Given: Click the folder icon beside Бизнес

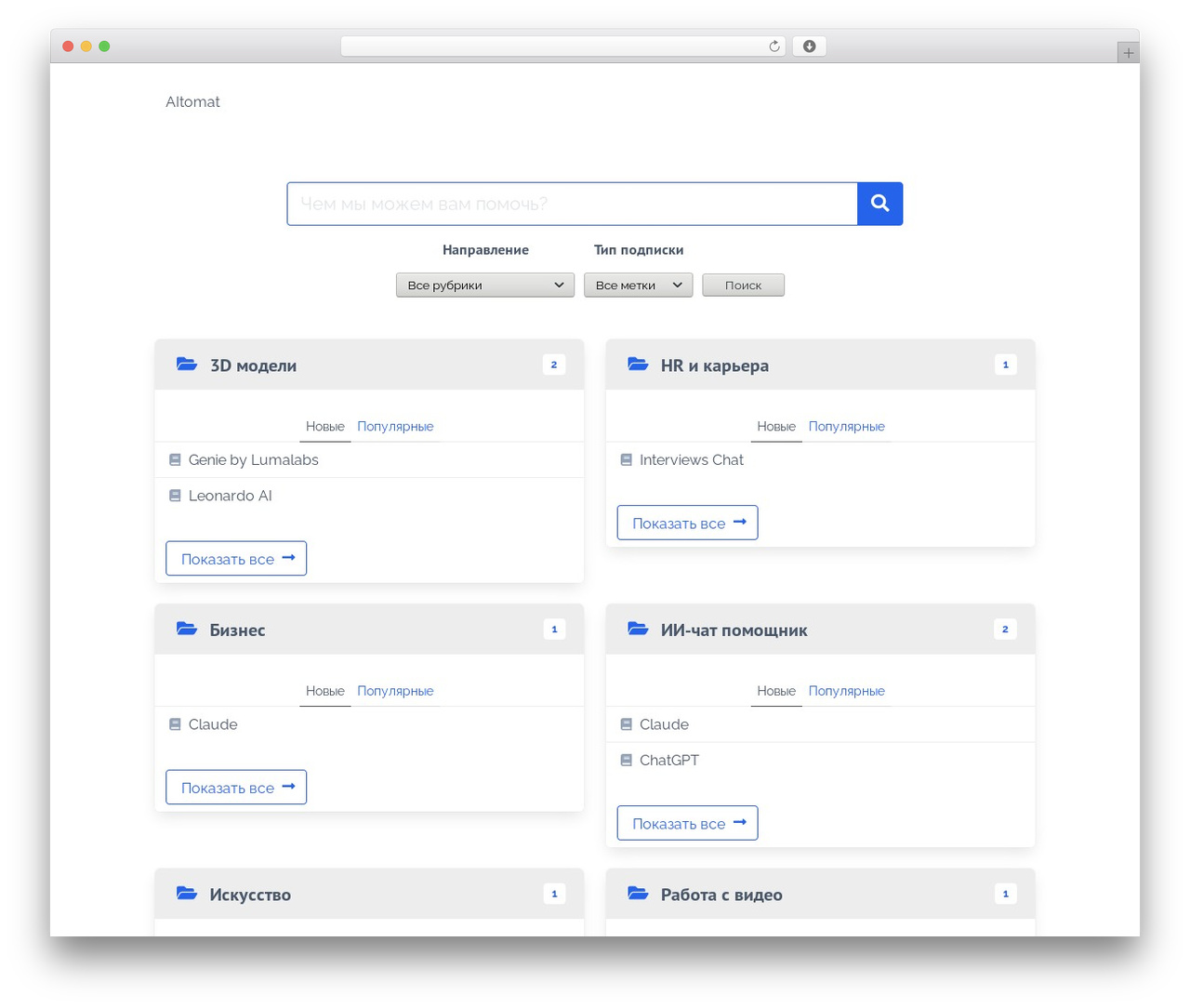Looking at the screenshot, I should 187,630.
